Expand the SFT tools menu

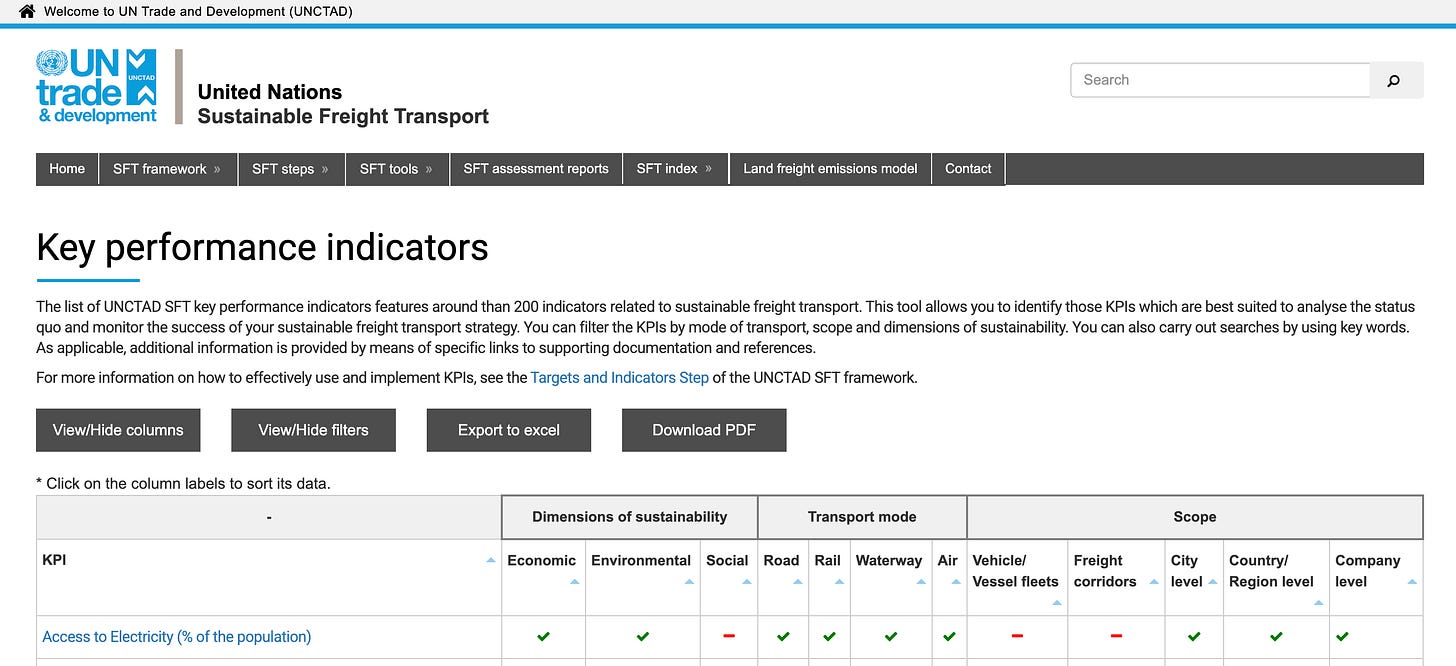397,169
